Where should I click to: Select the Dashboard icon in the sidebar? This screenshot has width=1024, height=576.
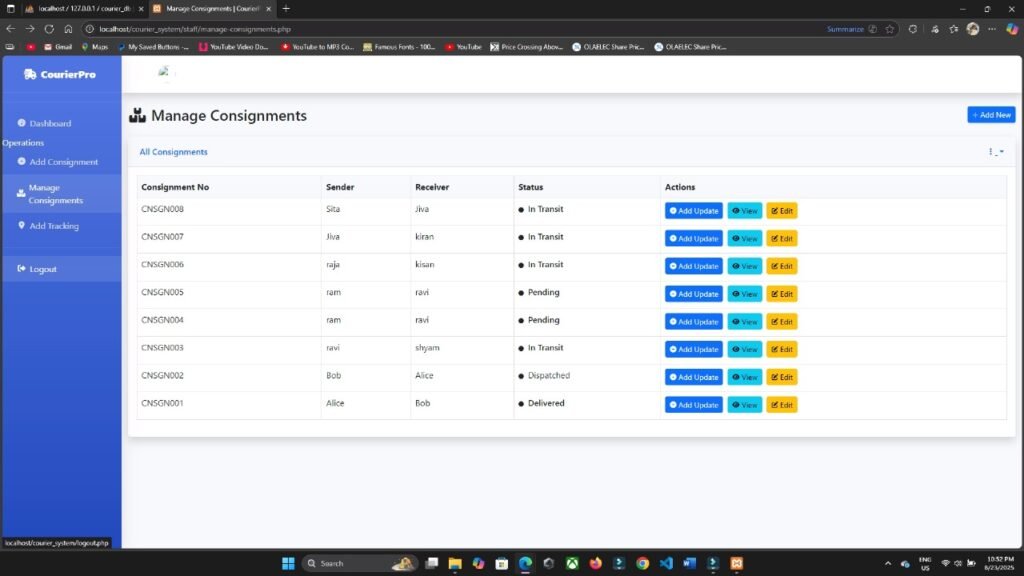point(23,123)
